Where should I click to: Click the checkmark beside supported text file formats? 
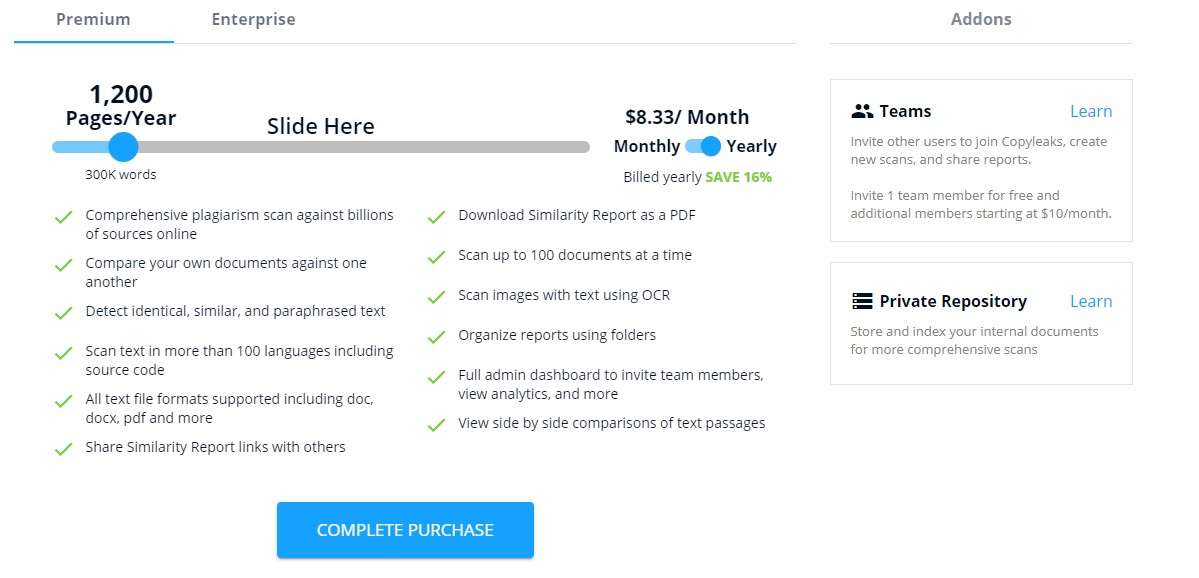pyautogui.click(x=62, y=399)
